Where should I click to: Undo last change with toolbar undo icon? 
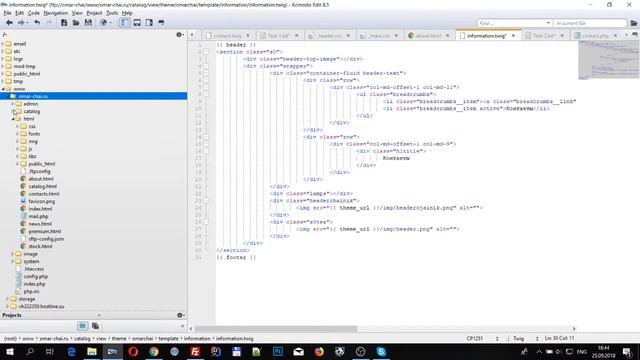37,23
